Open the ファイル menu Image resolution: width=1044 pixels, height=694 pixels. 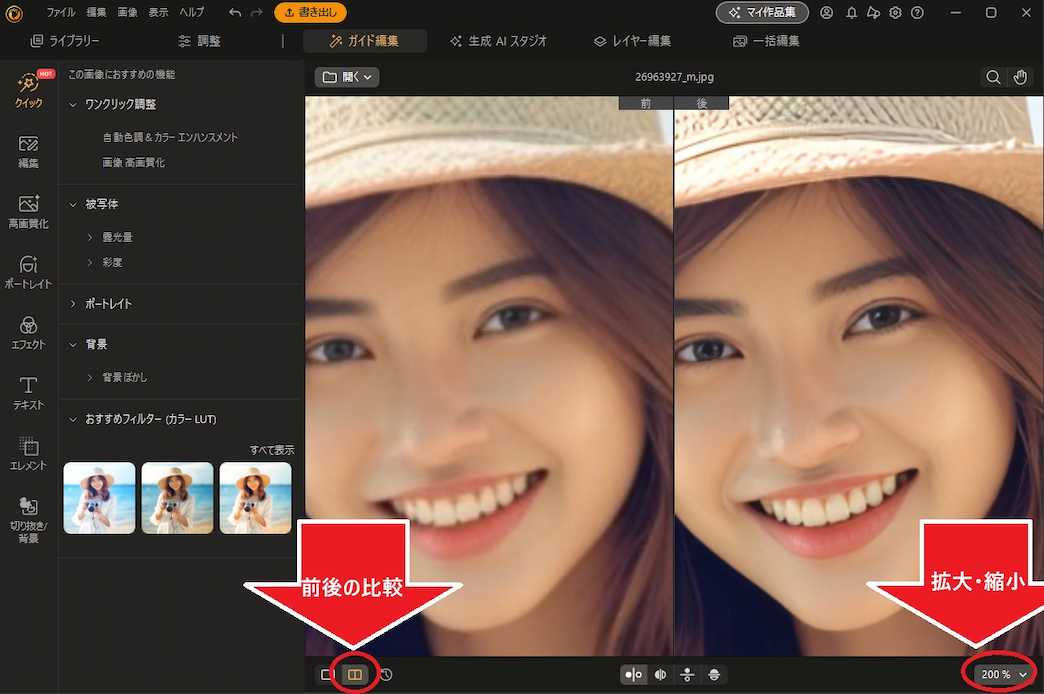pyautogui.click(x=63, y=12)
